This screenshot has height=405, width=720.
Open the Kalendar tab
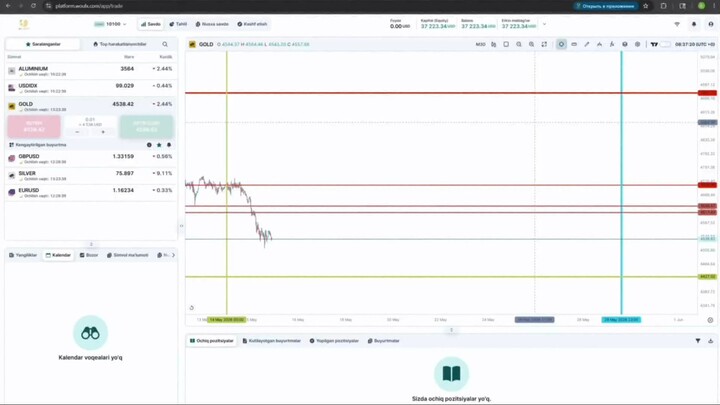[58, 255]
